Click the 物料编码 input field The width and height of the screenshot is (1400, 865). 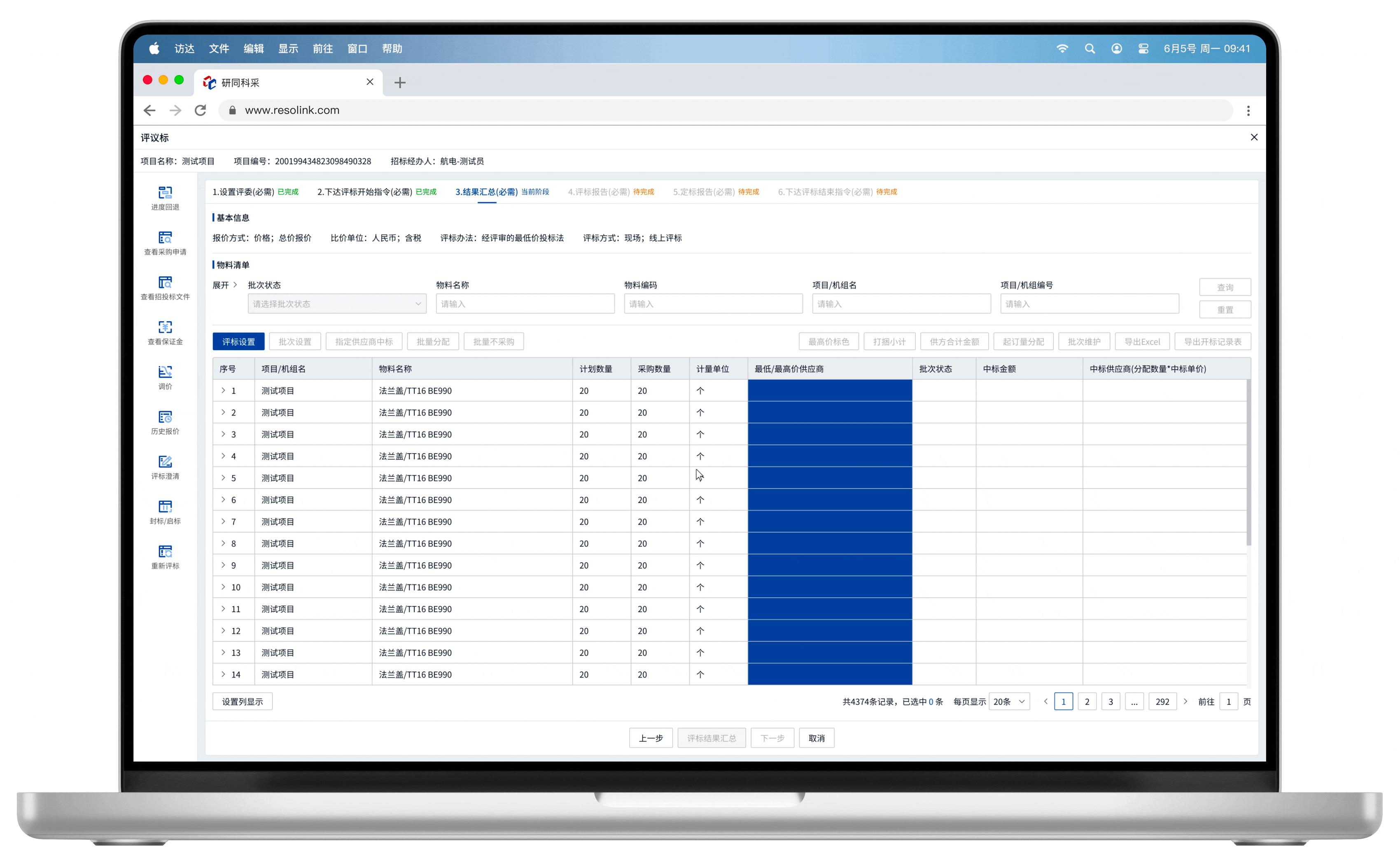713,304
